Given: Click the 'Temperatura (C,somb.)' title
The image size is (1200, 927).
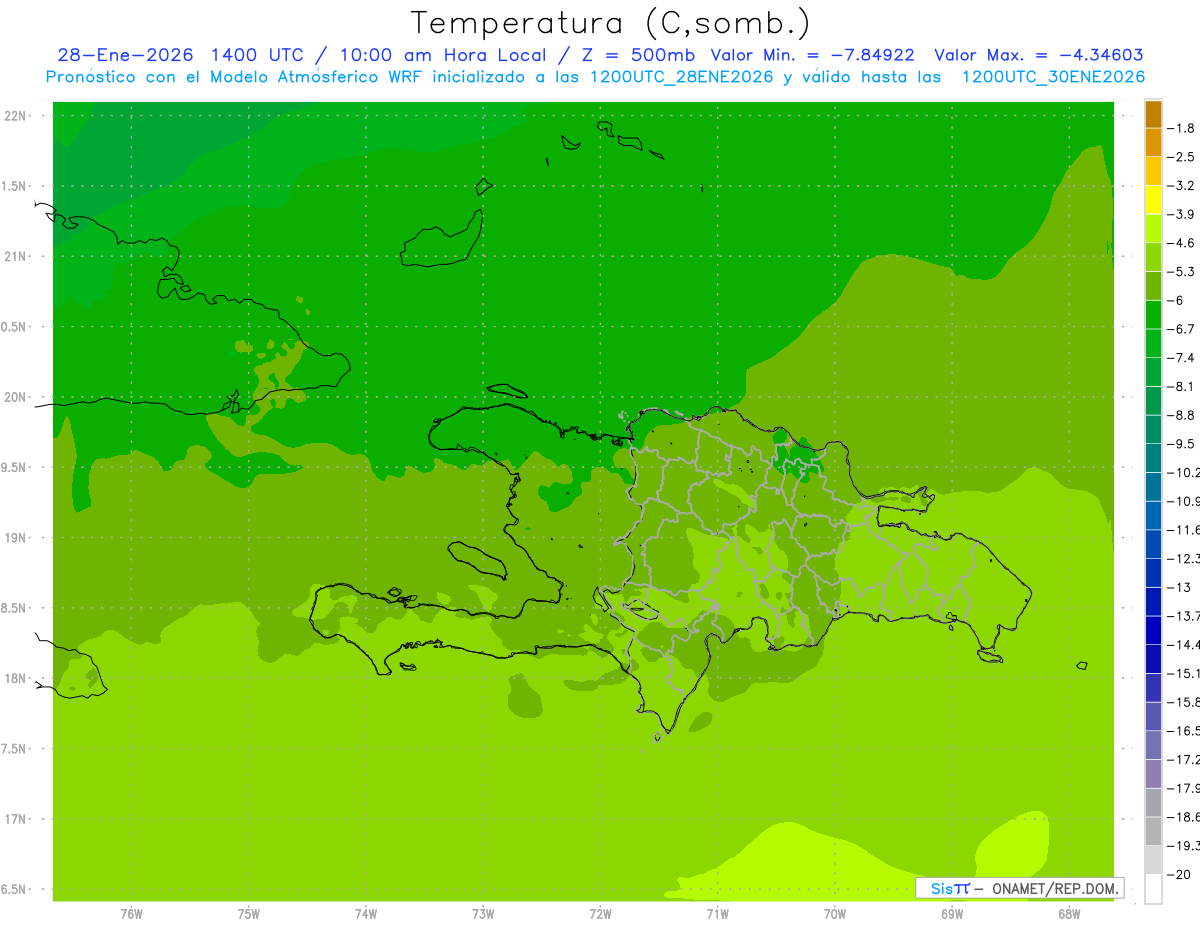Looking at the screenshot, I should point(611,23).
